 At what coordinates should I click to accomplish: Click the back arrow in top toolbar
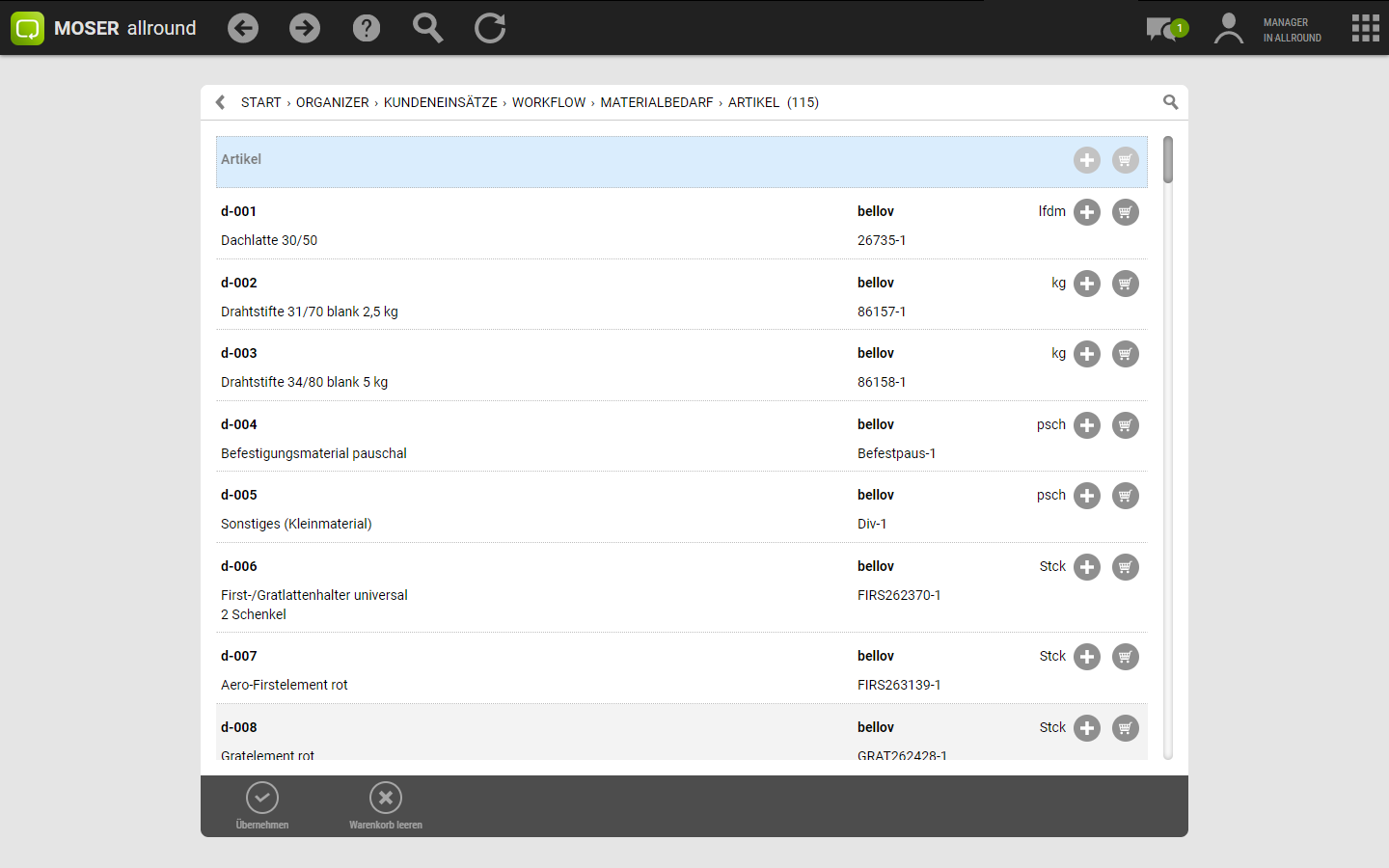(243, 28)
